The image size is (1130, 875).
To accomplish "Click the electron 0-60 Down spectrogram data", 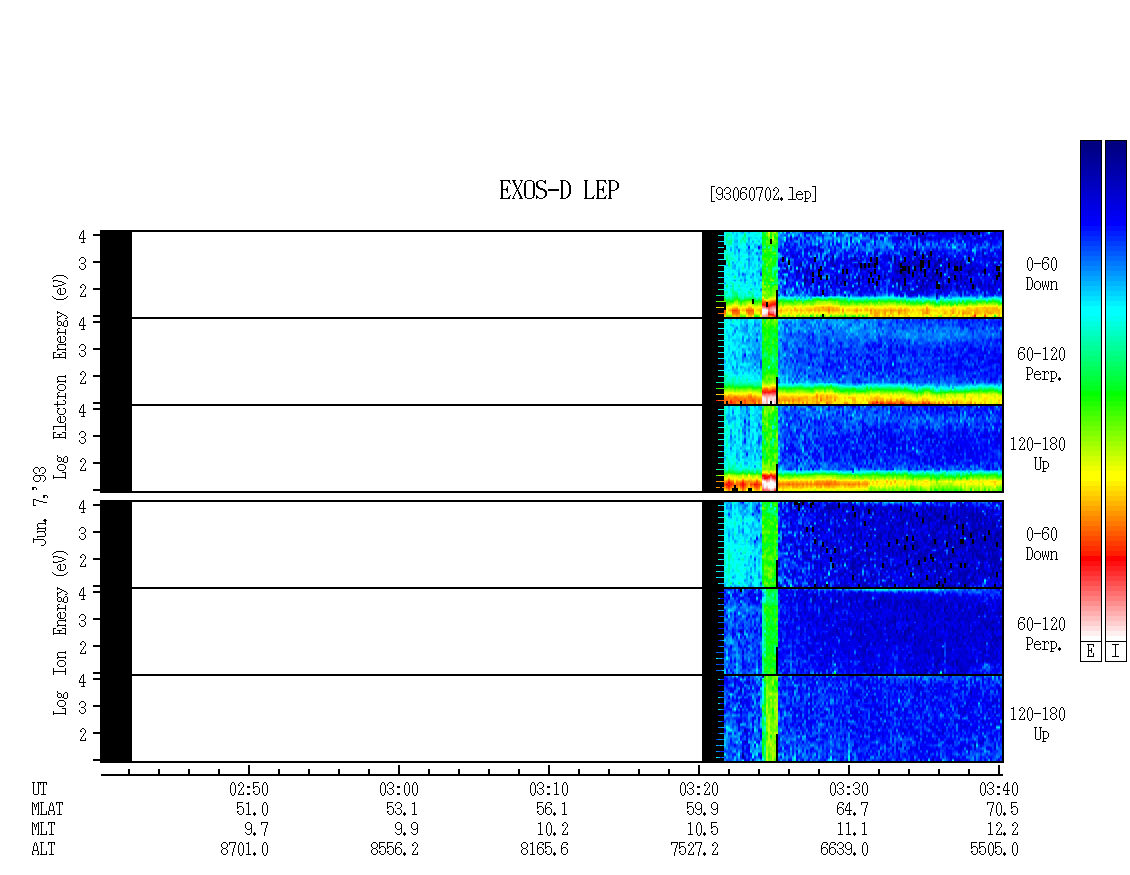I will [863, 275].
